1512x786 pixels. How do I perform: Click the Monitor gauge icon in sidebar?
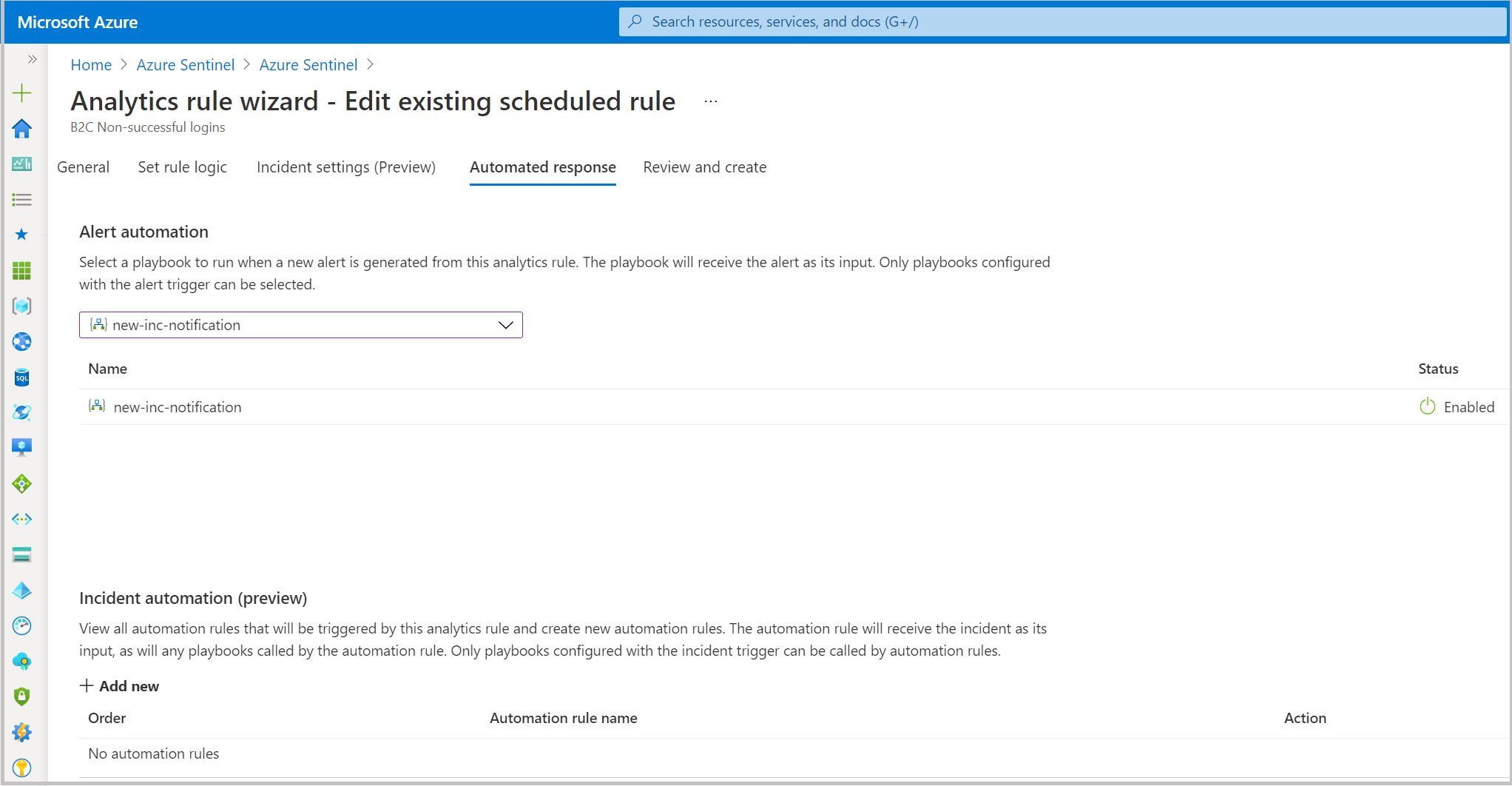pyautogui.click(x=22, y=625)
